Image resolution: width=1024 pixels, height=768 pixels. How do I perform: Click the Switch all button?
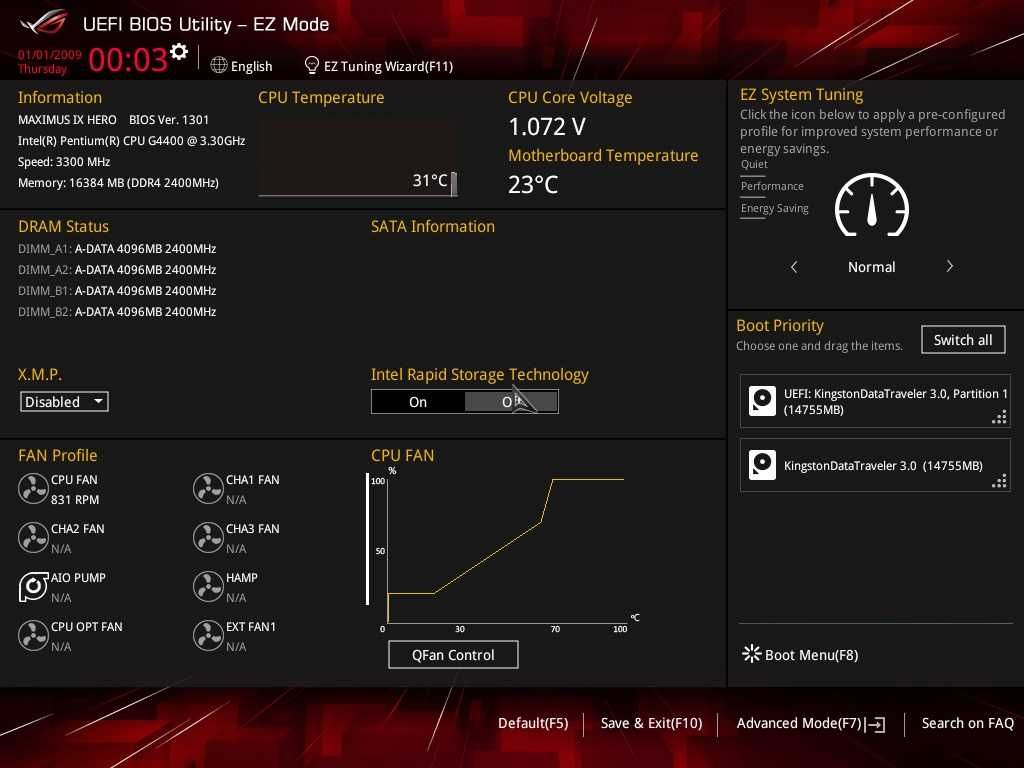[963, 340]
